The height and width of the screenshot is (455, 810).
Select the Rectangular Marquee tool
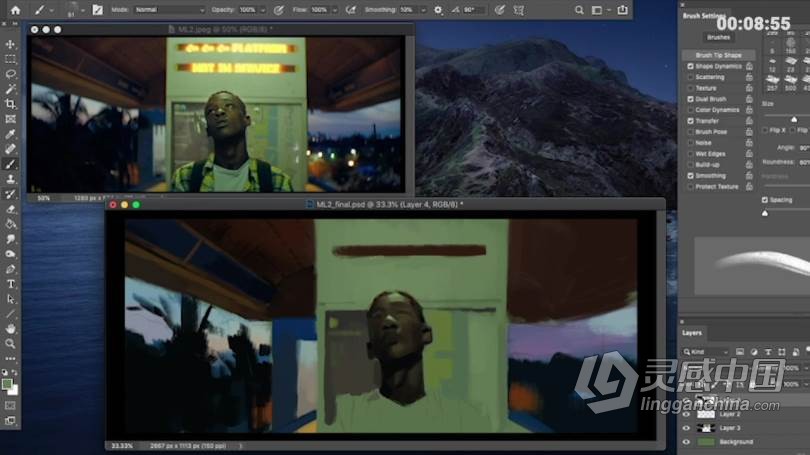(10, 59)
